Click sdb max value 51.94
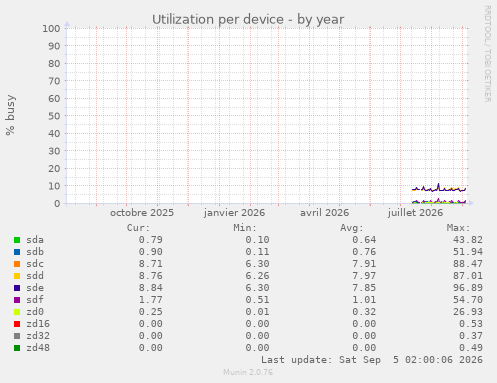Screen dimensions: 497x383 (x=468, y=252)
